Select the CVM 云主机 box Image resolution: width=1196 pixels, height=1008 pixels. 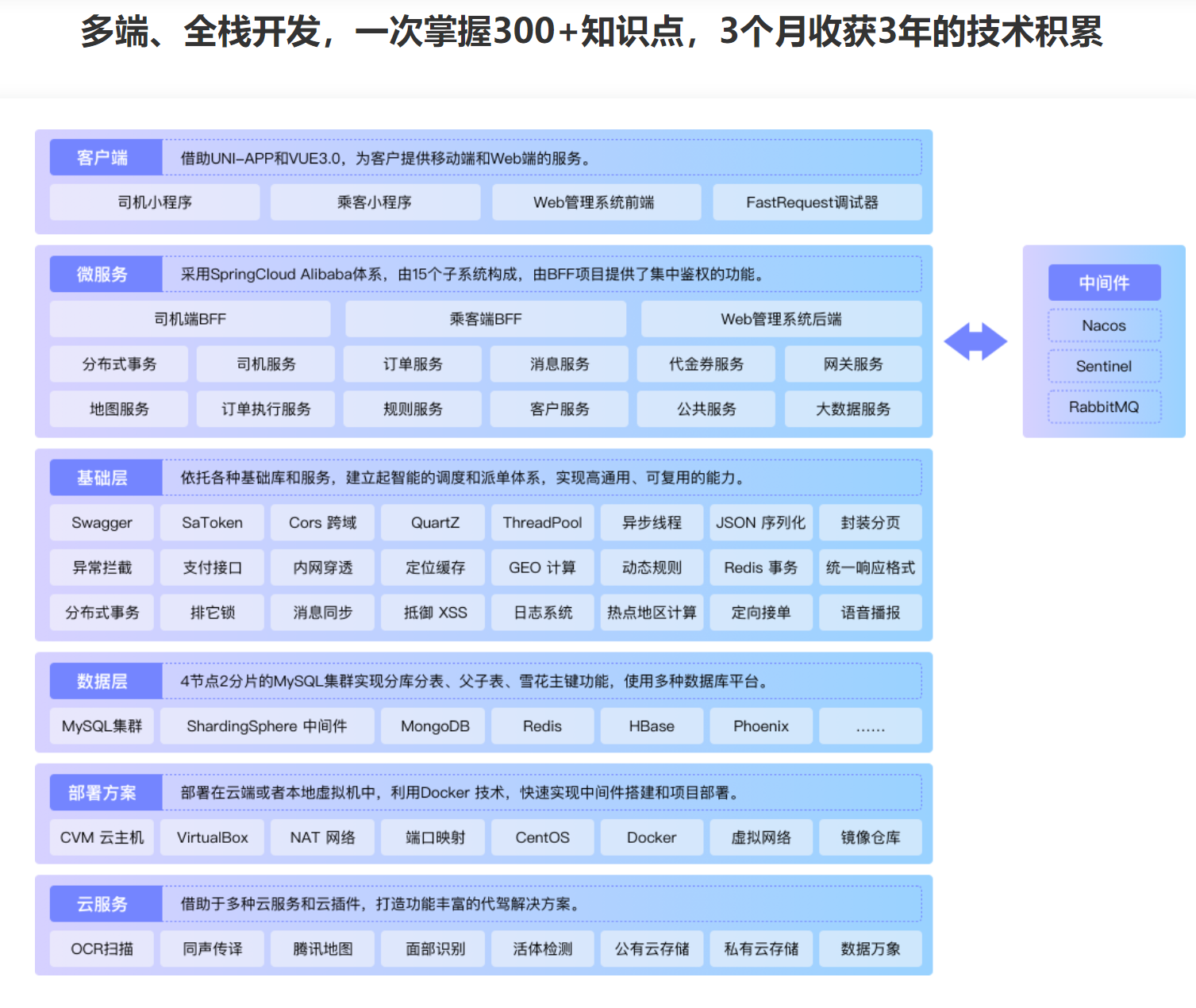(102, 837)
